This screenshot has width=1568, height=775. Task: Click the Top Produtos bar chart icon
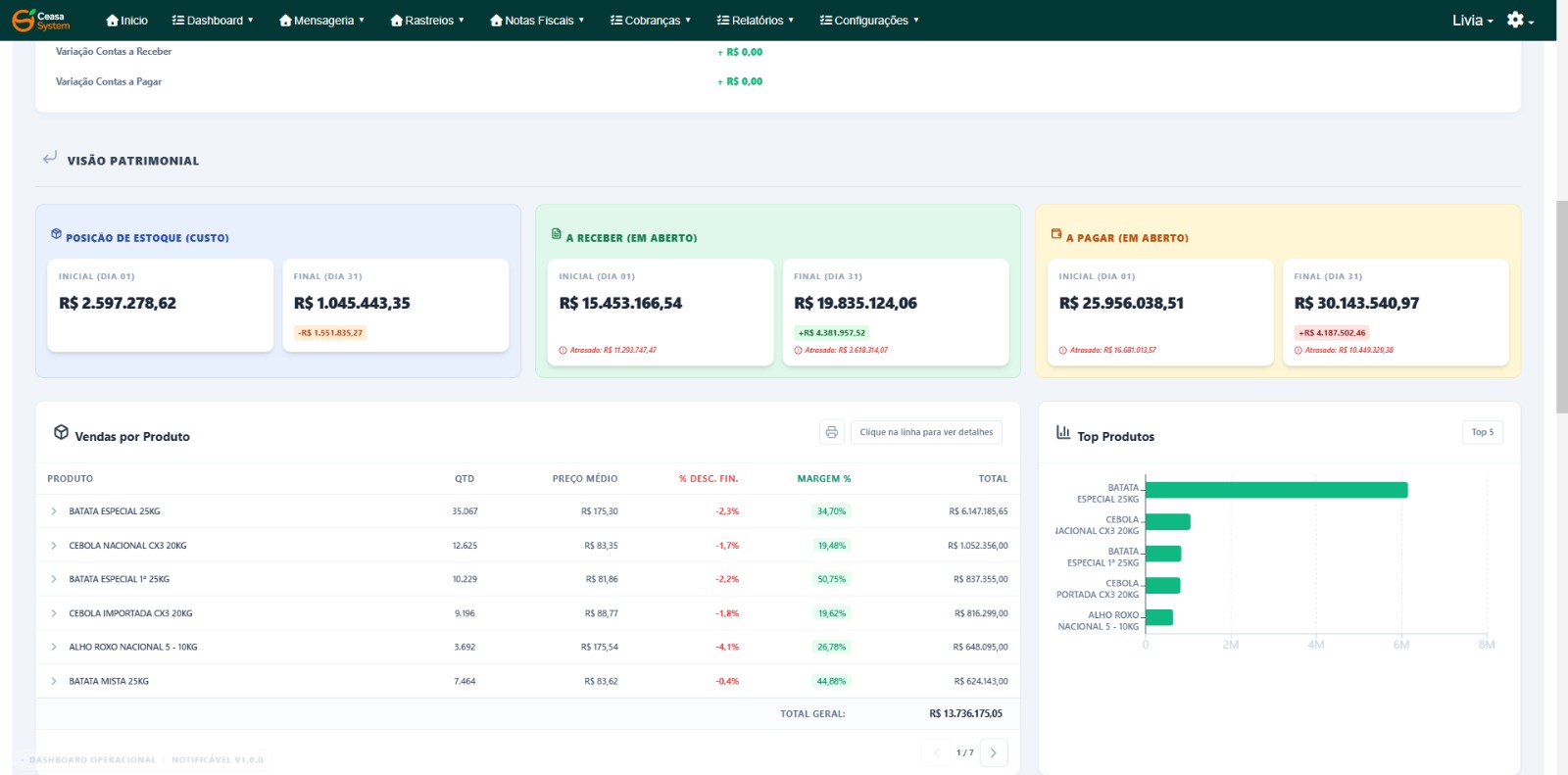[1063, 432]
